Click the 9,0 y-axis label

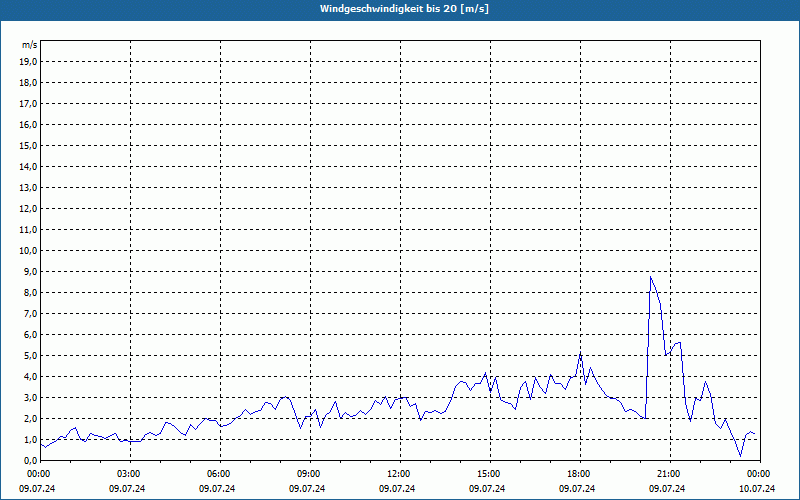(x=30, y=271)
